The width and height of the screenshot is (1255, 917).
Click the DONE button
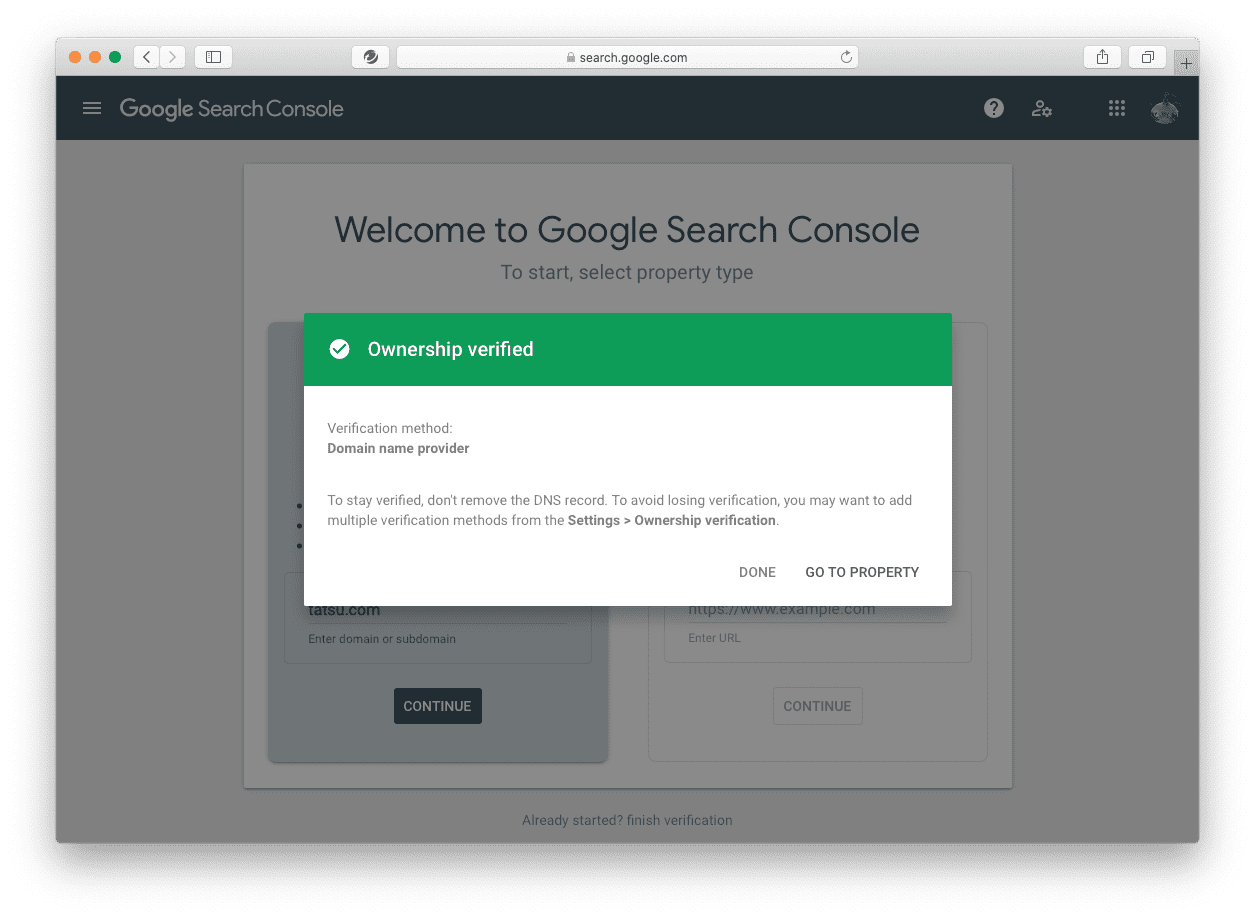pyautogui.click(x=757, y=572)
